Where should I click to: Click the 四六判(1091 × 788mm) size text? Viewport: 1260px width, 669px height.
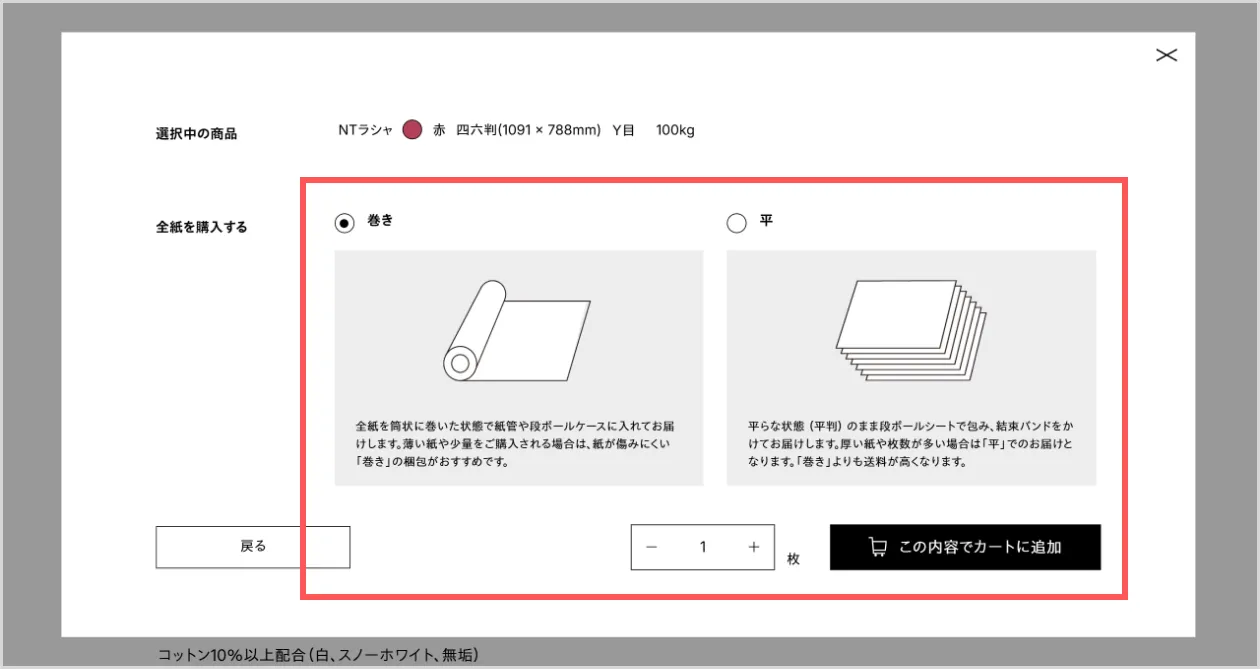click(x=528, y=130)
